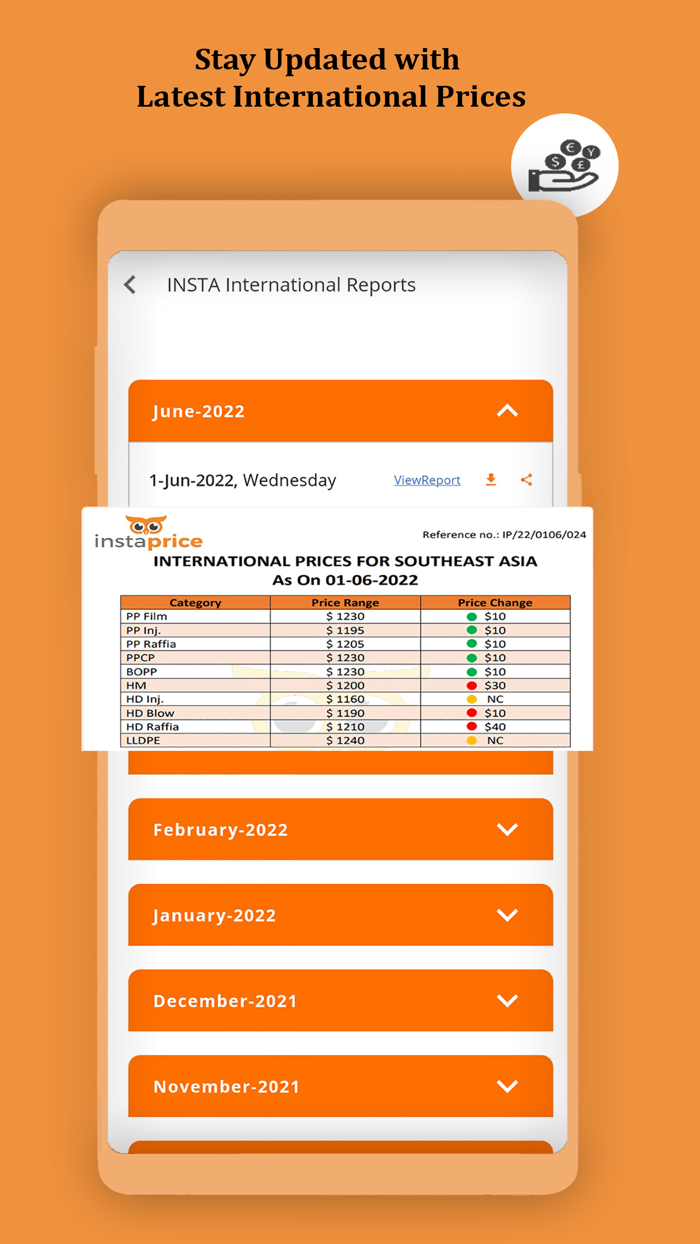Viewport: 700px width, 1244px height.
Task: Expand November-2021 with its chevron
Action: point(508,1087)
